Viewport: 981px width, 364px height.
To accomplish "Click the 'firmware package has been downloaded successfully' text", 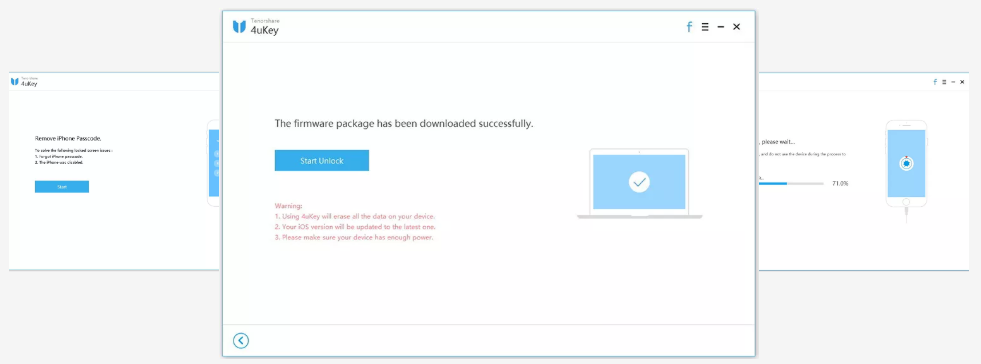I will point(404,124).
